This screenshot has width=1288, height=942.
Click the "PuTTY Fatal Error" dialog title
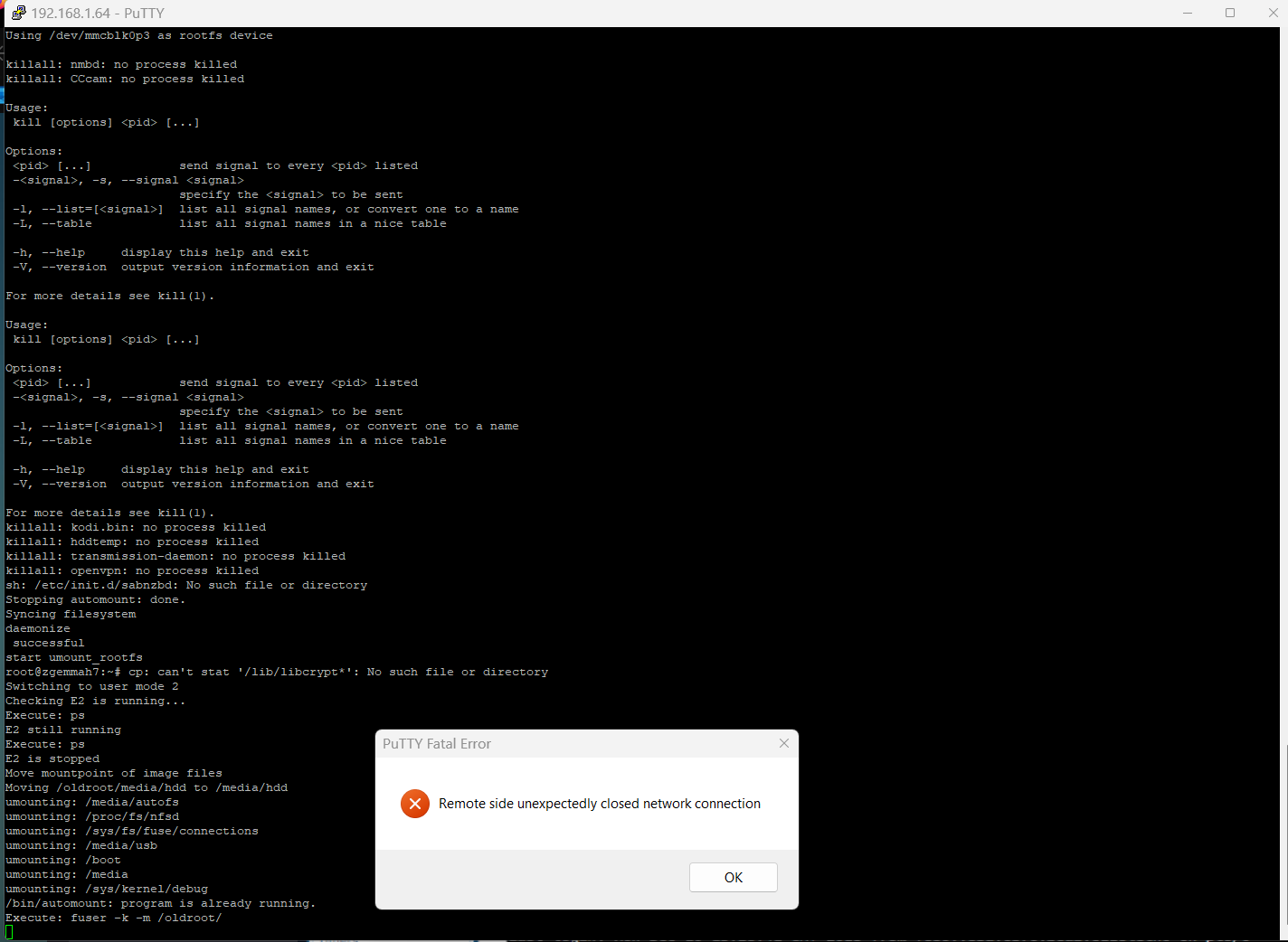(437, 743)
